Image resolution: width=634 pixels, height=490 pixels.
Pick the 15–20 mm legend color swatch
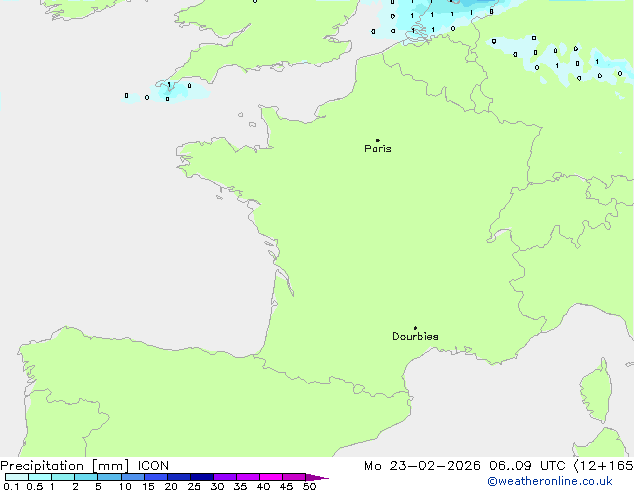pyautogui.click(x=155, y=477)
